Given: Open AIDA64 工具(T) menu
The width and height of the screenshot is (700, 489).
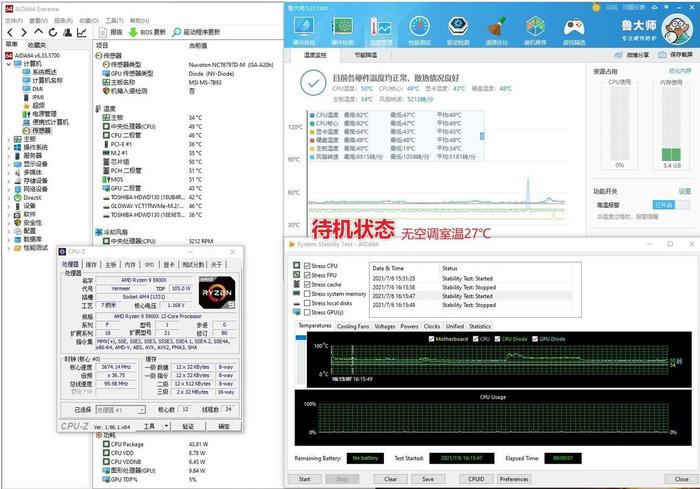Looking at the screenshot, I should pyautogui.click(x=114, y=21).
